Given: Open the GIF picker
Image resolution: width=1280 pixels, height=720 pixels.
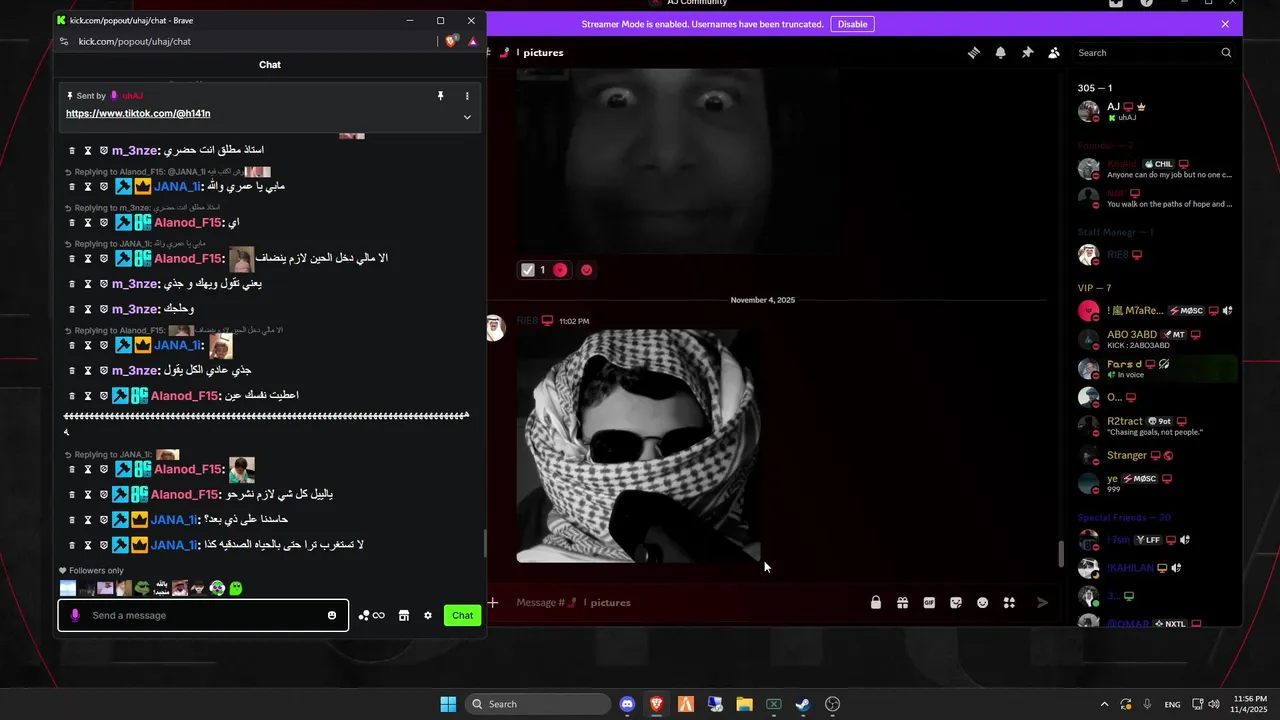Looking at the screenshot, I should tap(929, 603).
